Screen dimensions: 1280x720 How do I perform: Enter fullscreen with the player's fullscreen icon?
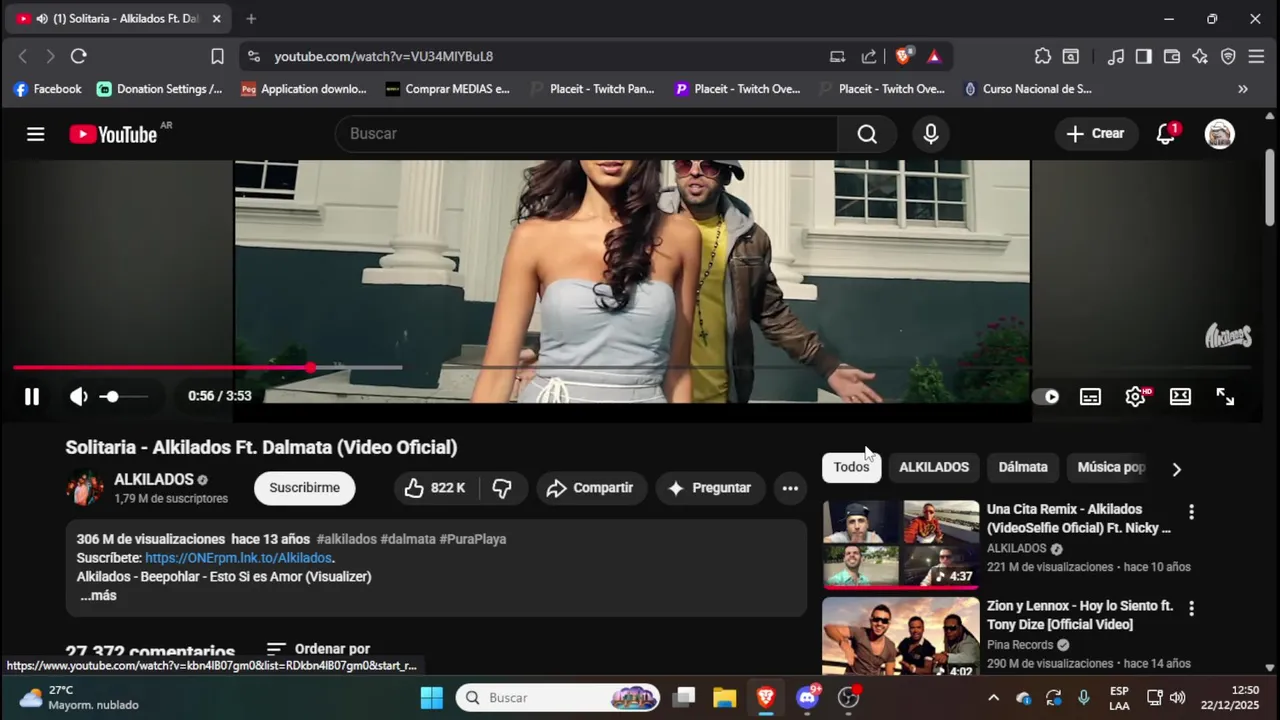1225,397
